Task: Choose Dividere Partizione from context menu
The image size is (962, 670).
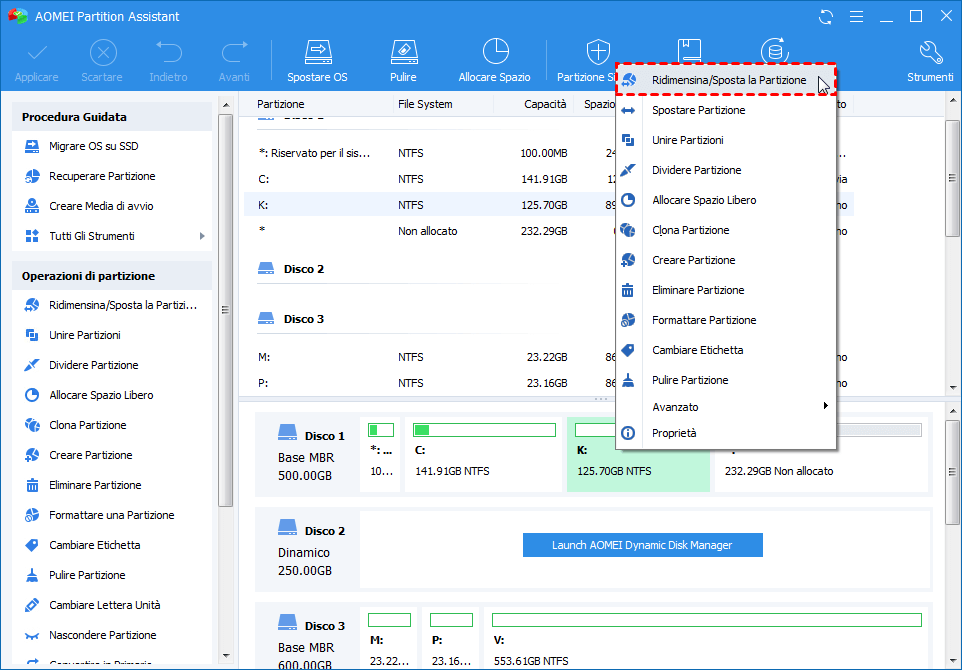Action: 726,171
